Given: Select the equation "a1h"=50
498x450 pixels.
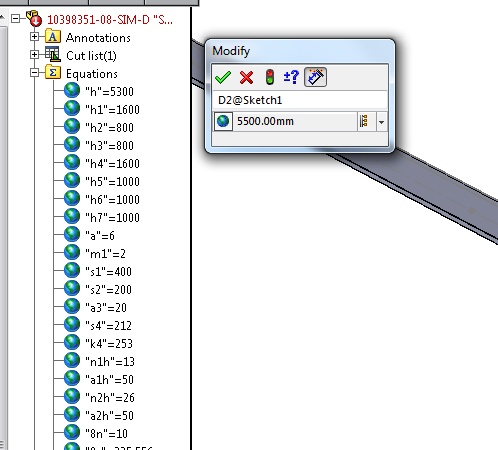Looking at the screenshot, I should [109, 380].
